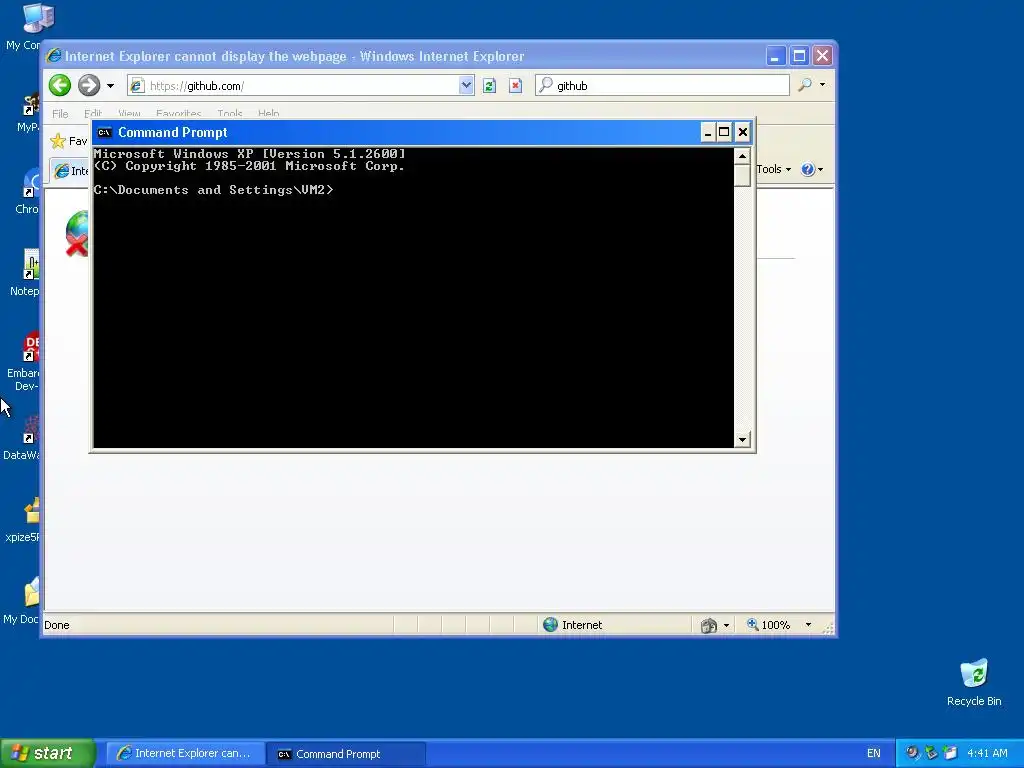Open the search provider dropdown arrow
Viewport: 1024px width, 768px height.
pos(822,85)
